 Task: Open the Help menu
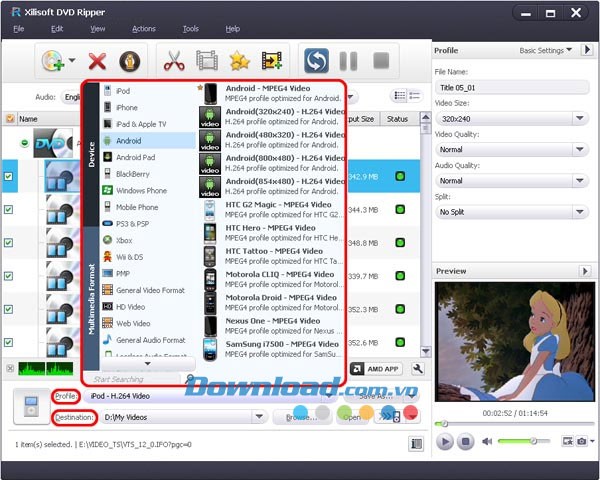[x=232, y=29]
